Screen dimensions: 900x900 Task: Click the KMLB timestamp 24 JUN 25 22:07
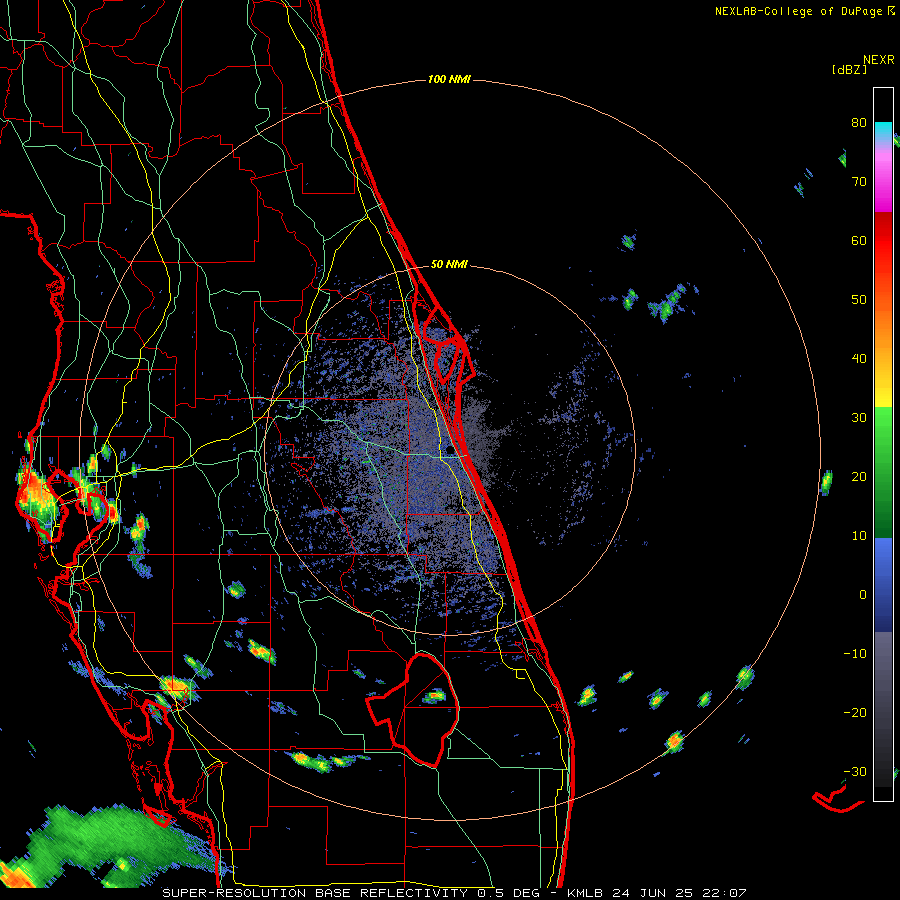tap(657, 893)
